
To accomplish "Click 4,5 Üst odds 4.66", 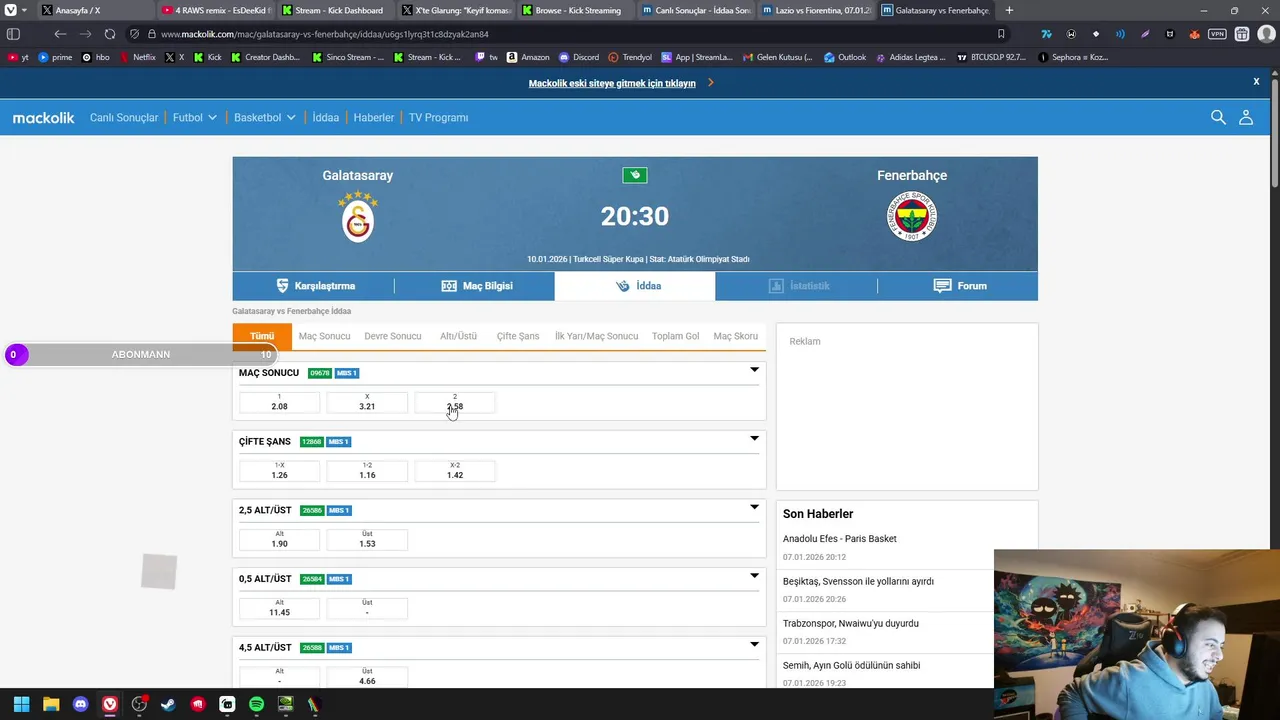I will coord(367,677).
